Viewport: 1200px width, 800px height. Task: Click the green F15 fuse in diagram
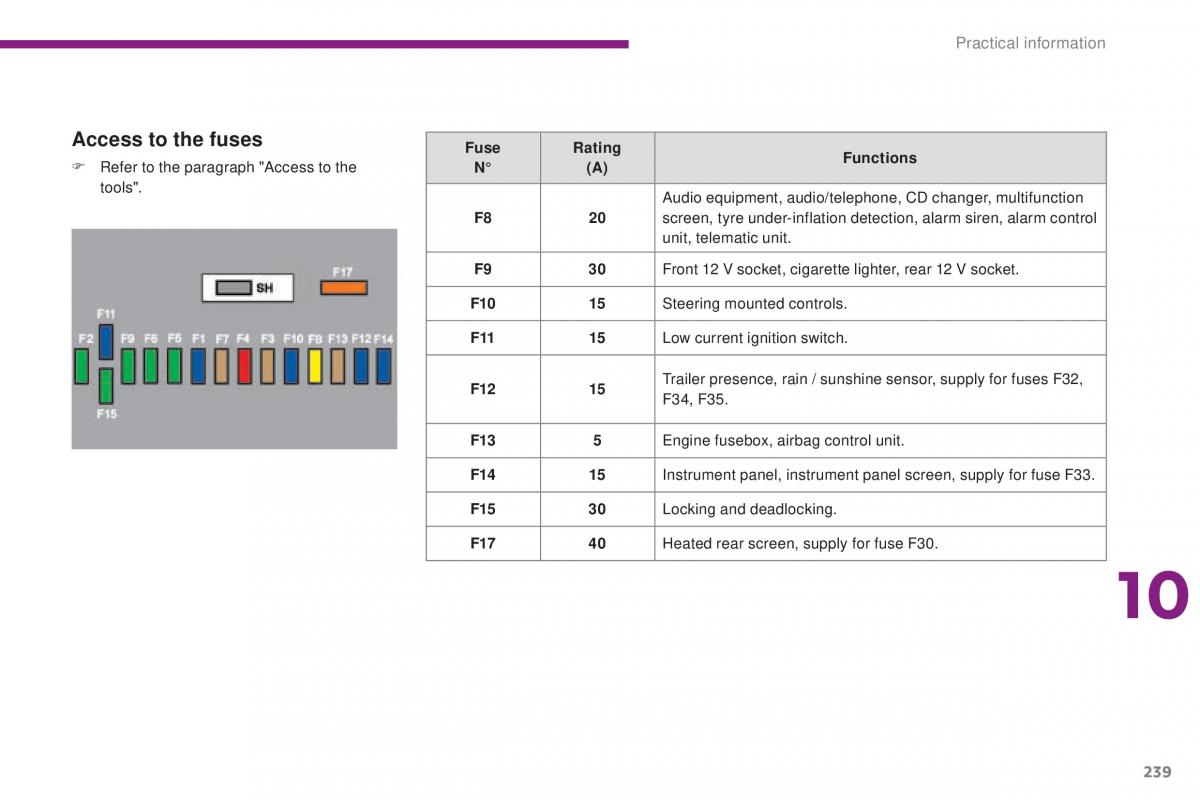(106, 385)
